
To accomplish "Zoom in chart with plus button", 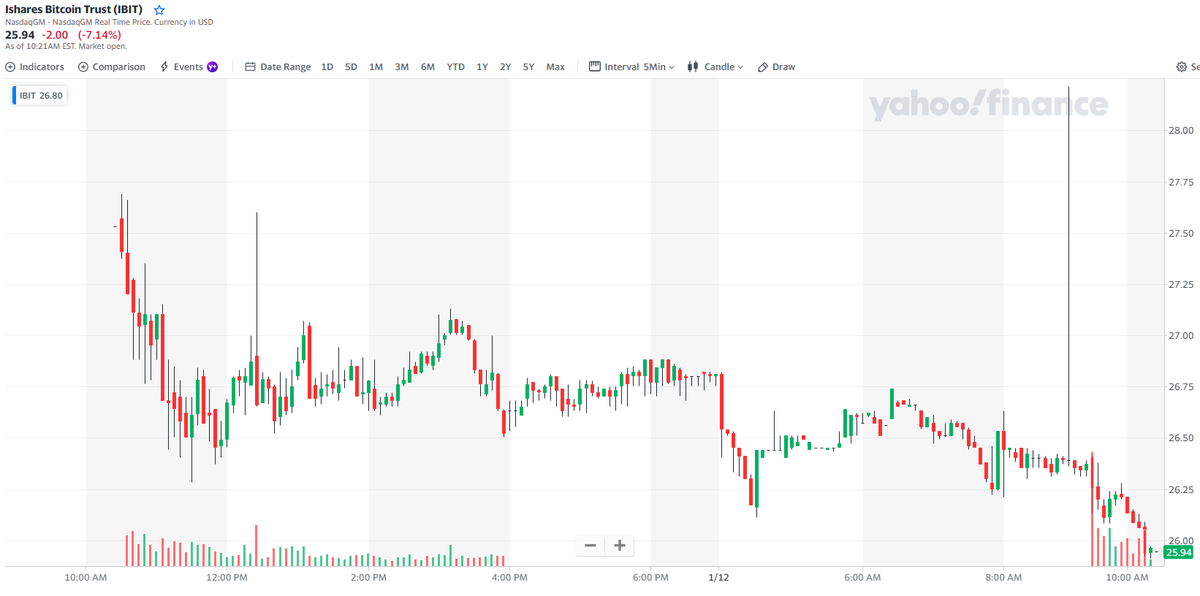I will tap(620, 545).
